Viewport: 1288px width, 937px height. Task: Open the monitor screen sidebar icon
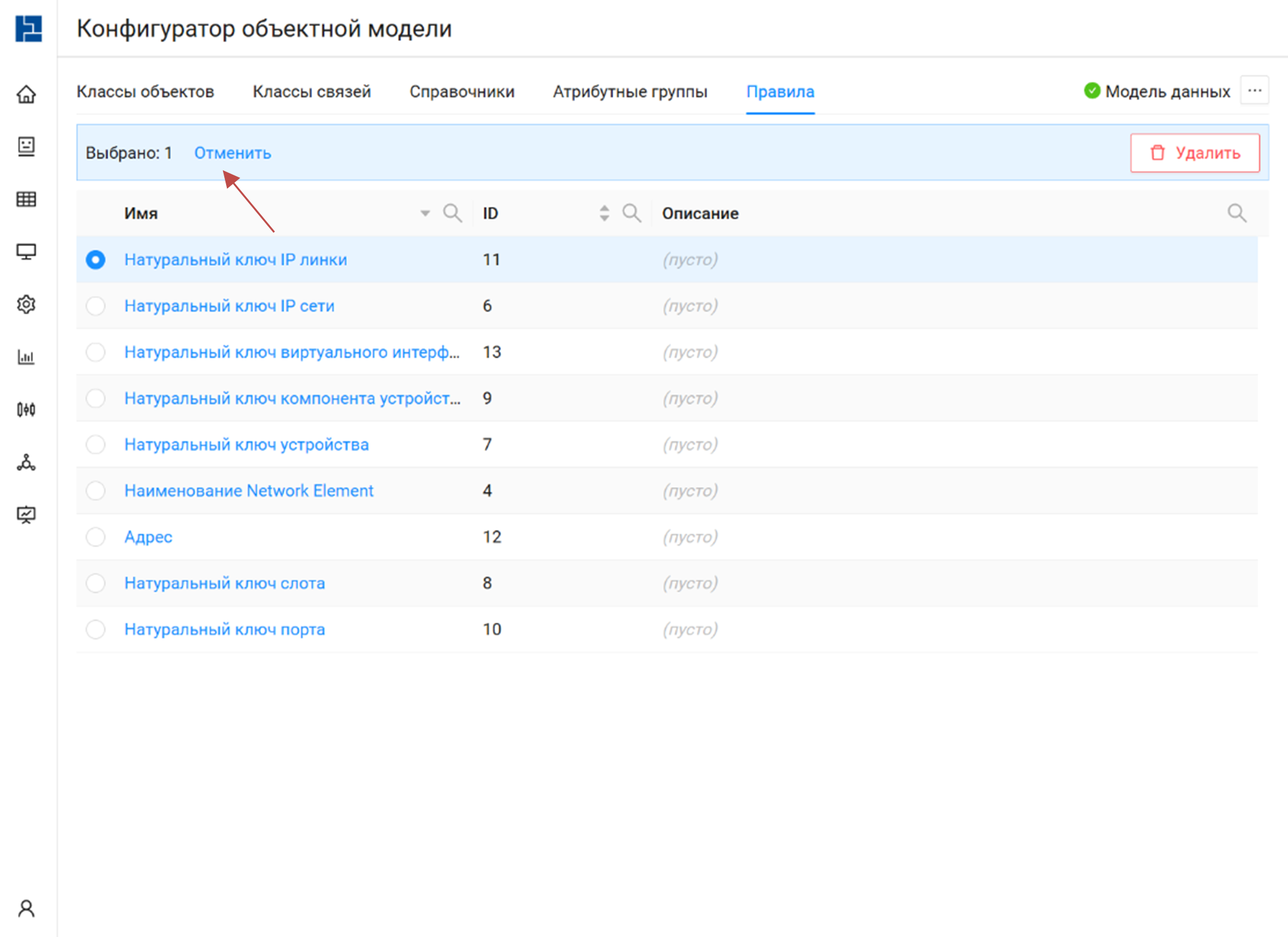(x=26, y=252)
